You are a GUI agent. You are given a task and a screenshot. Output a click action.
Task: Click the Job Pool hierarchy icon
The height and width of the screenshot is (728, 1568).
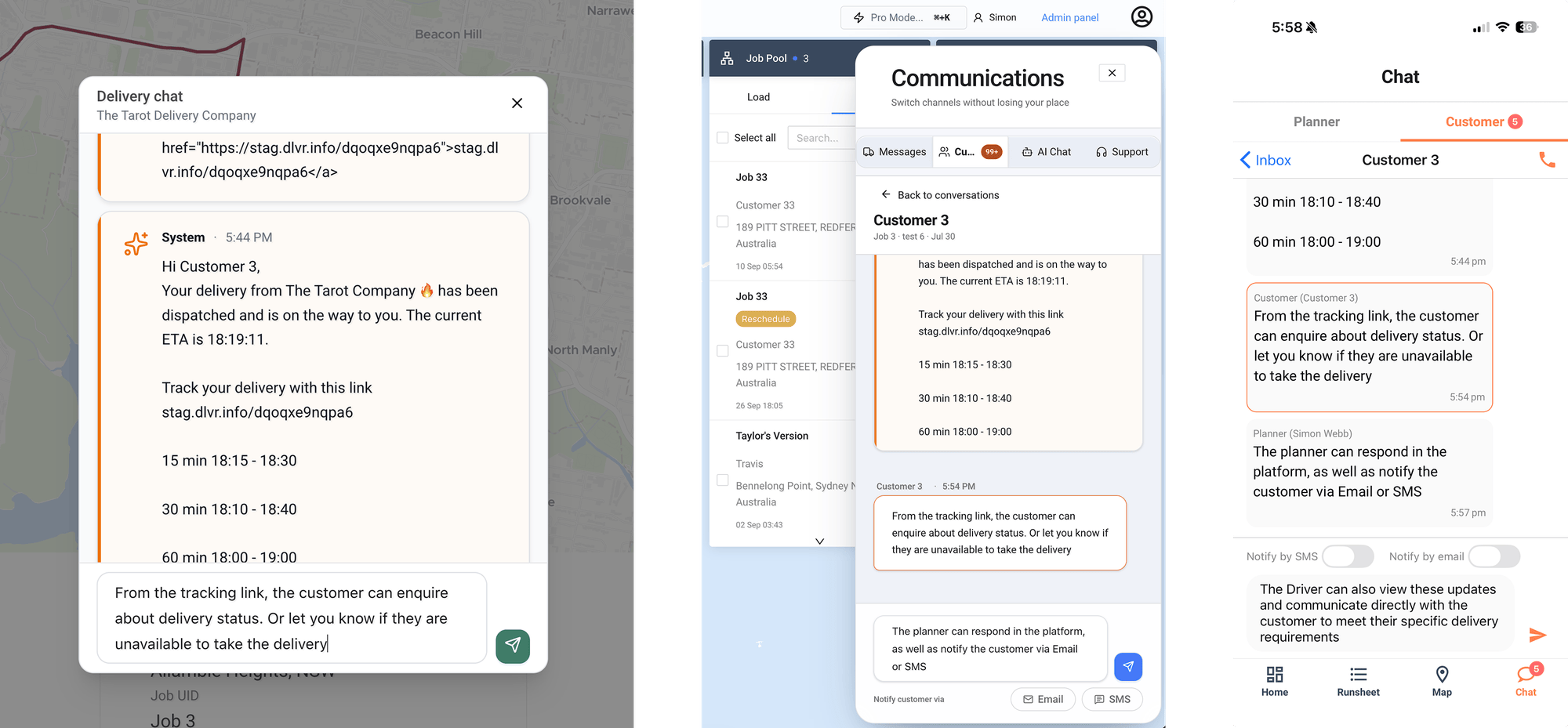pyautogui.click(x=727, y=58)
